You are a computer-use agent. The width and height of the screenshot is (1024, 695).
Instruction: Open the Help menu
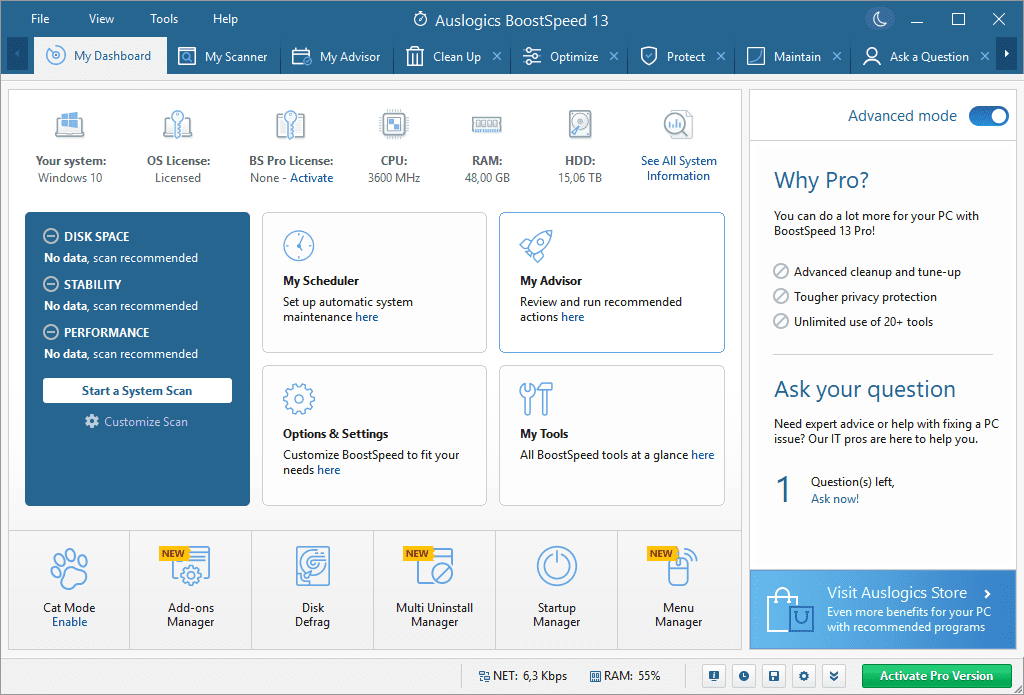point(225,19)
